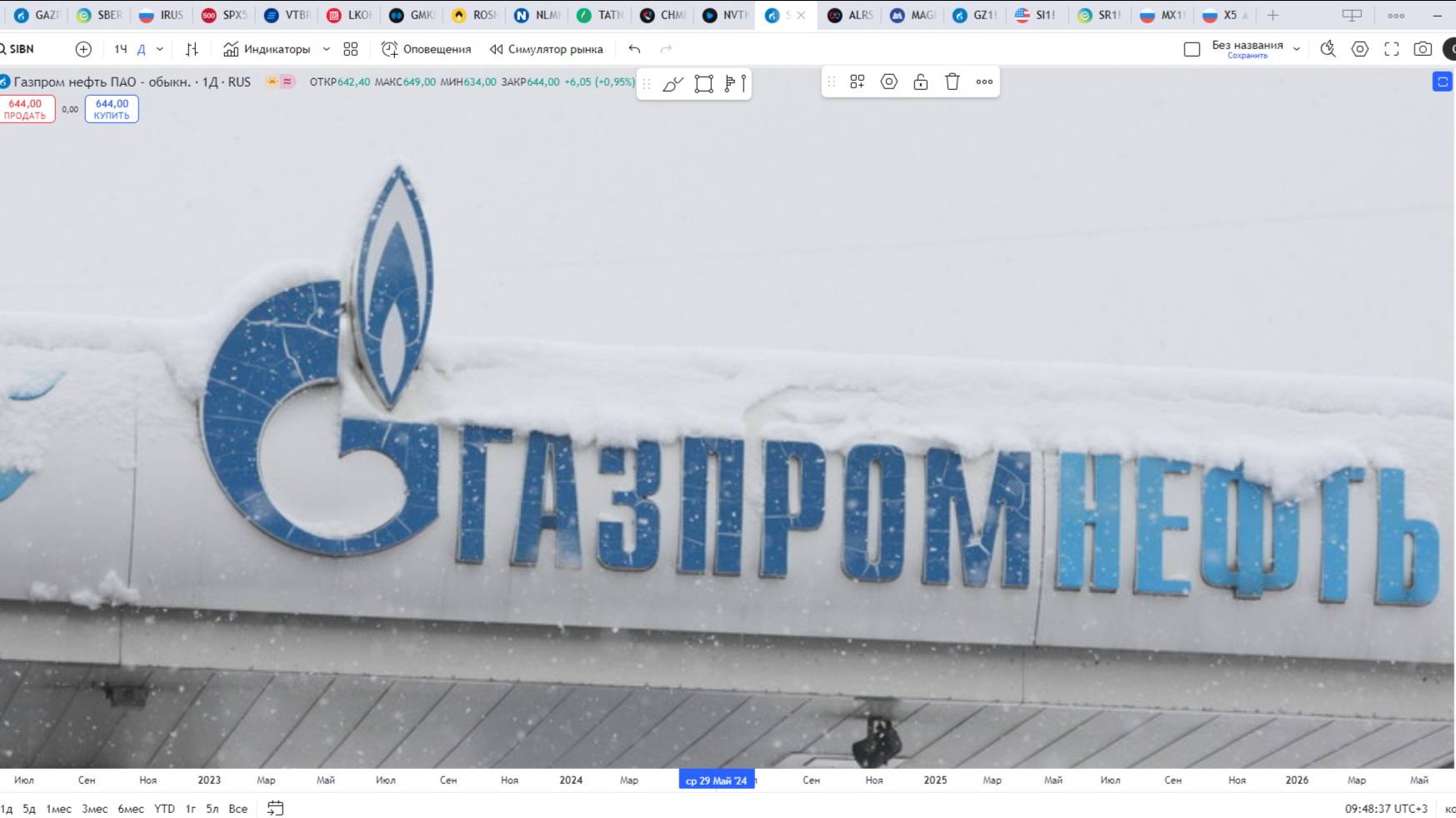Image resolution: width=1456 pixels, height=818 pixels.
Task: Switch to the NVTK tab
Action: (x=725, y=15)
